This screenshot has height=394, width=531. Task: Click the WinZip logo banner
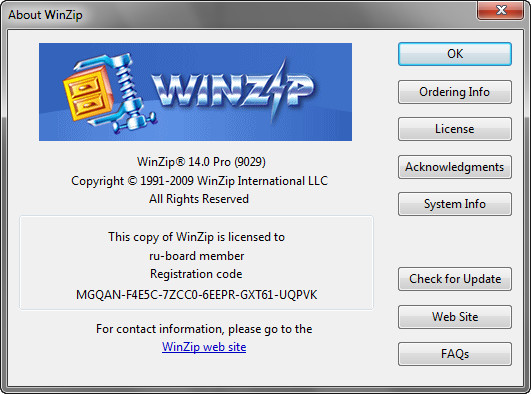[x=195, y=92]
